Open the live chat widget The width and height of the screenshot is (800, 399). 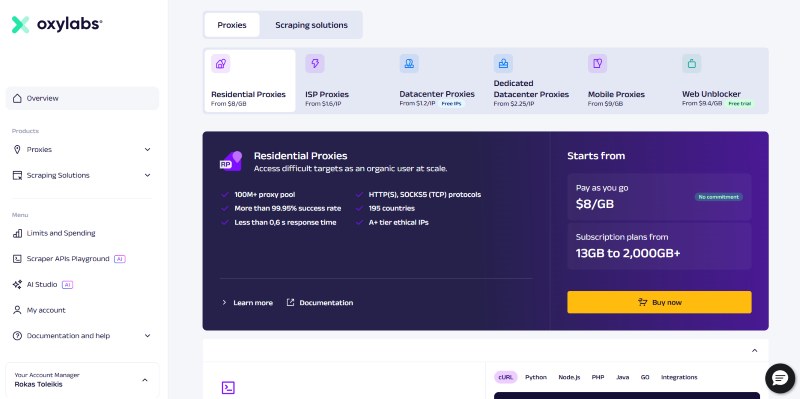click(x=780, y=378)
